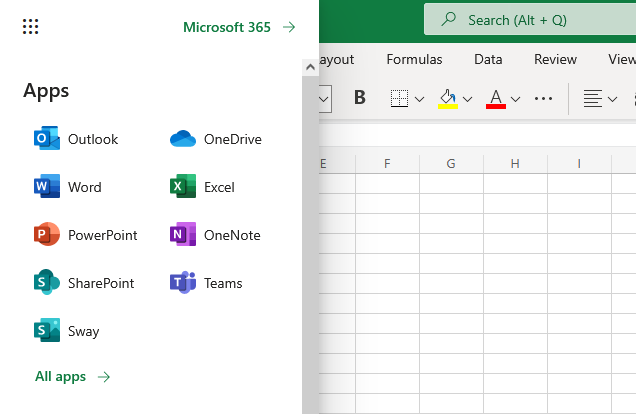Expand the alignment dropdown arrow
Viewport: 636px width, 414px height.
point(612,99)
